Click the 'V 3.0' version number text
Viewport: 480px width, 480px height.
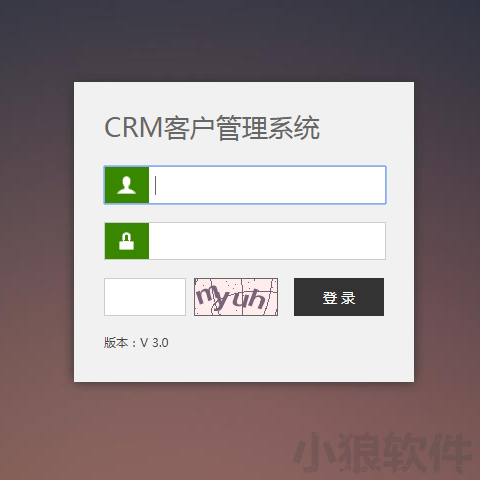pyautogui.click(x=154, y=343)
